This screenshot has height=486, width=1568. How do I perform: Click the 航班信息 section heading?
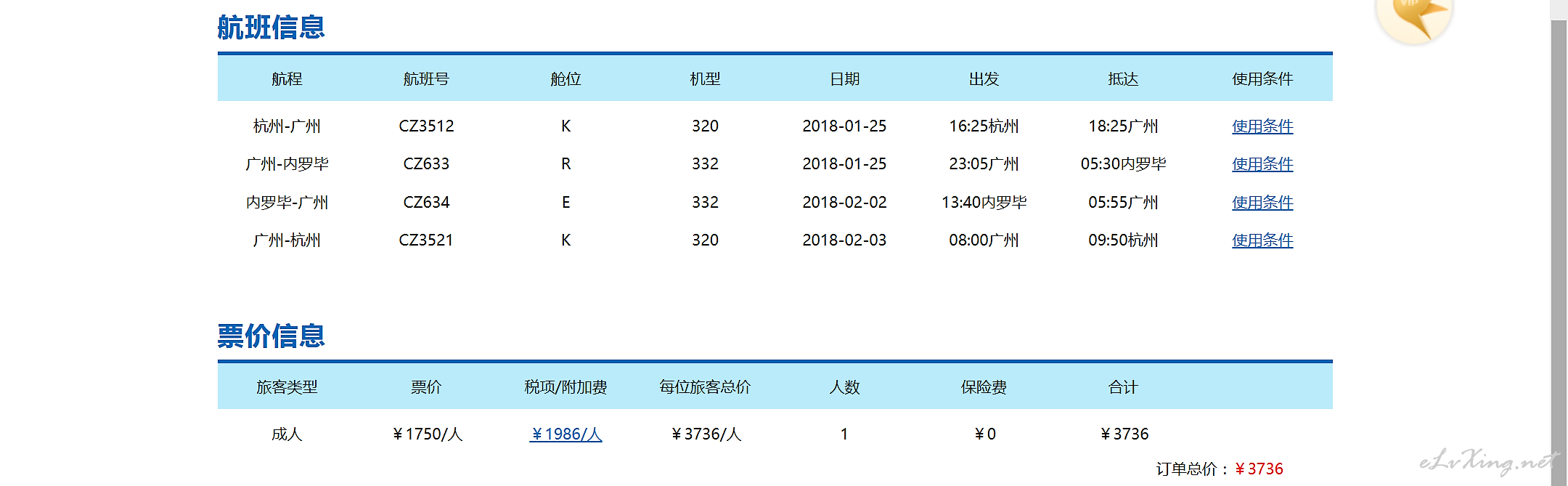(271, 28)
